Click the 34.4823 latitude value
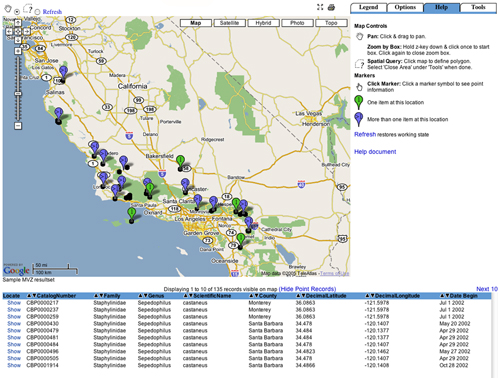Image resolution: width=500 pixels, height=378 pixels. pos(305,351)
